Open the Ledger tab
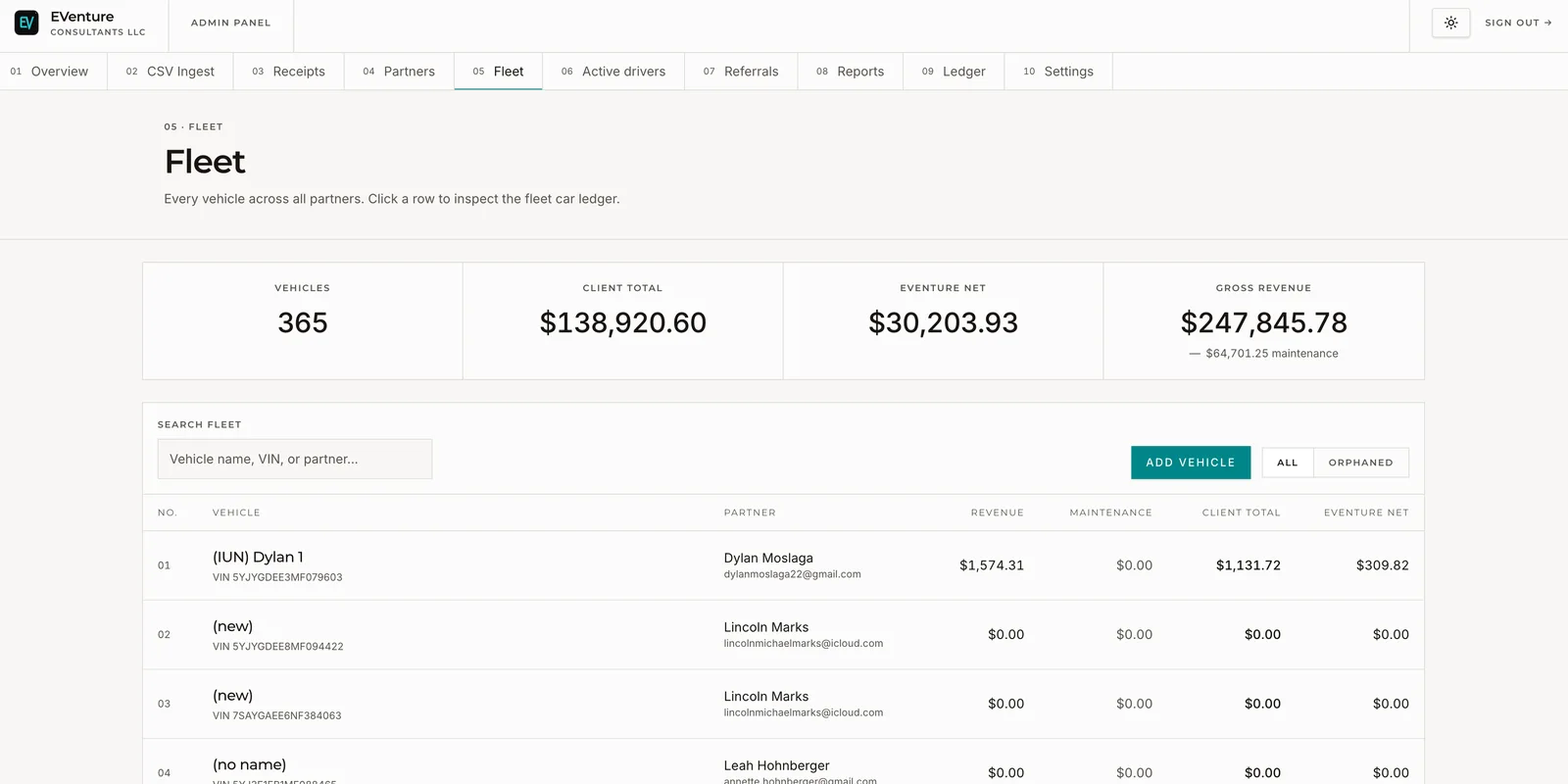Image resolution: width=1568 pixels, height=784 pixels. click(x=954, y=72)
